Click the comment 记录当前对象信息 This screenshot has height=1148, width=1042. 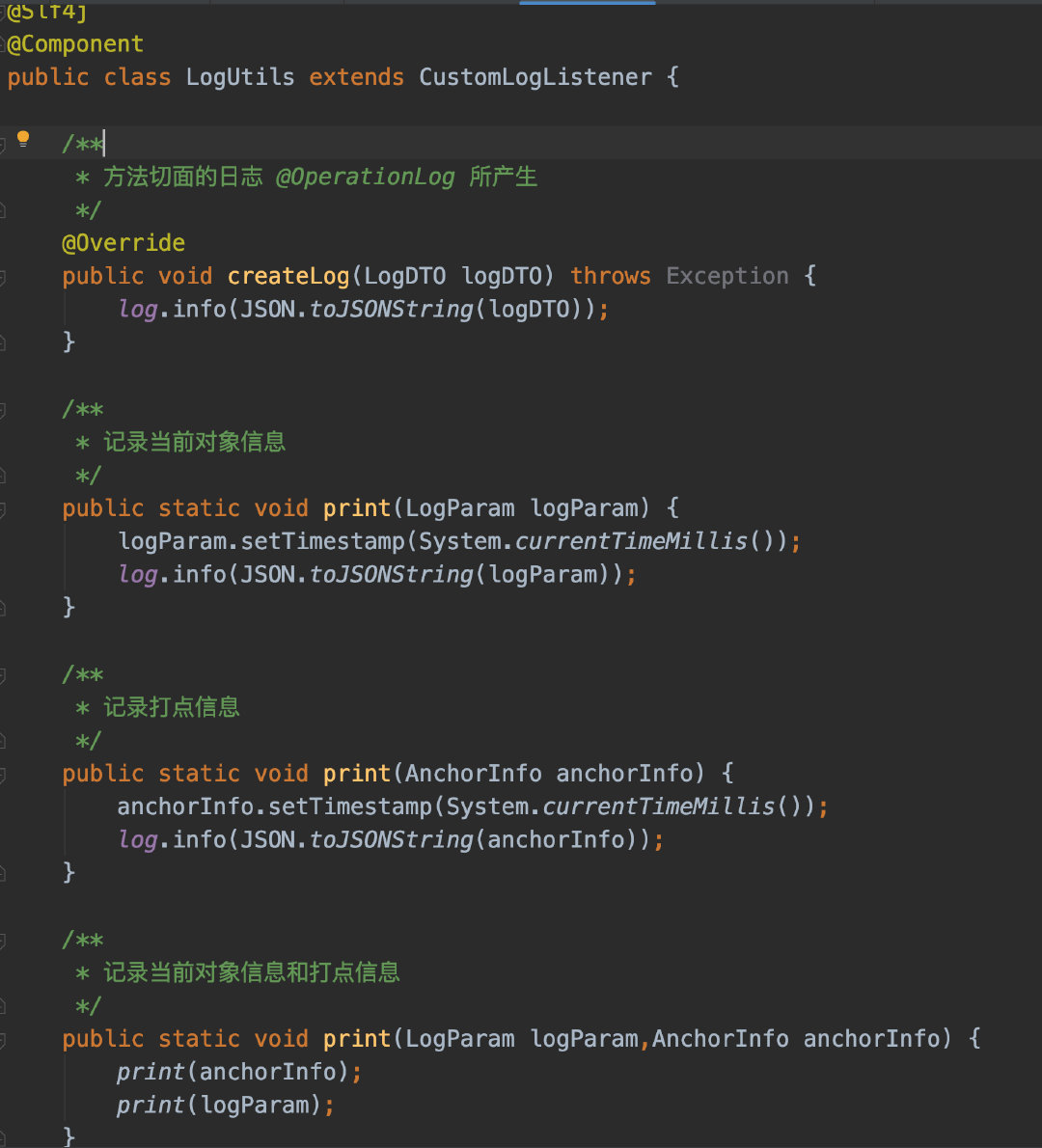[x=194, y=442]
